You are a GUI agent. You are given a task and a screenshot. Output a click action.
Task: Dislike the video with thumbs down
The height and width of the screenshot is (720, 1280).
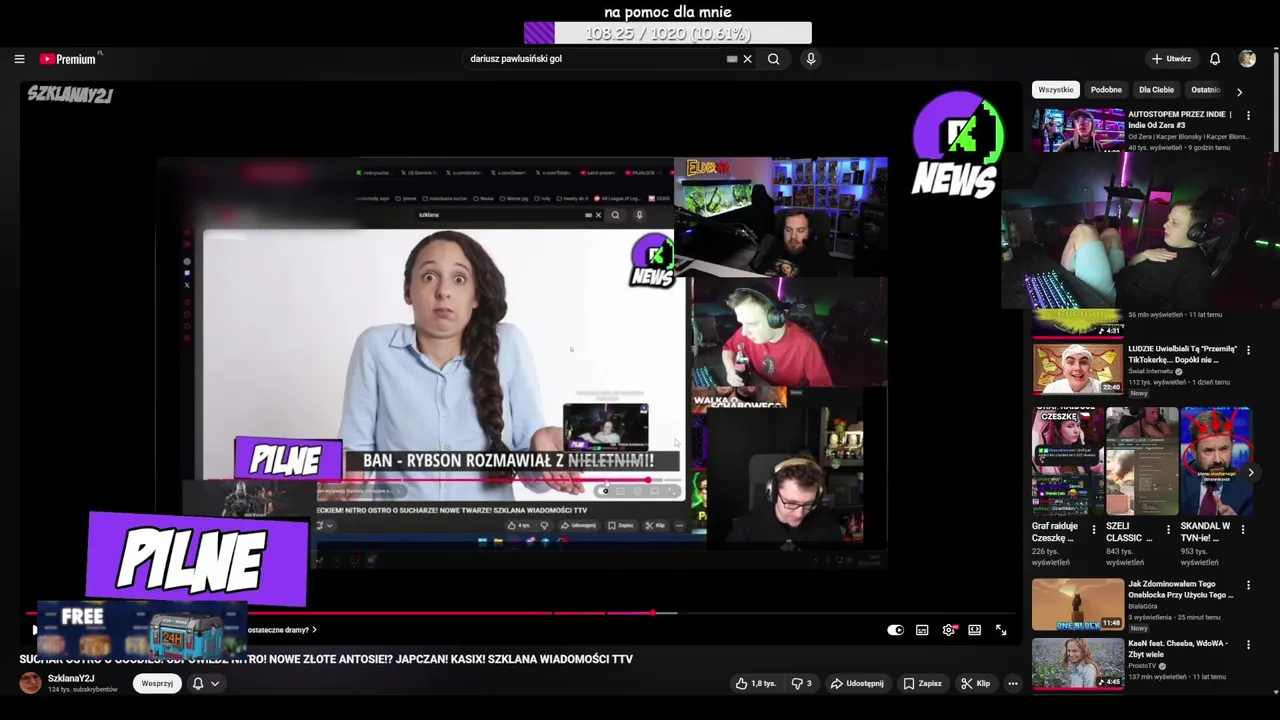(802, 683)
